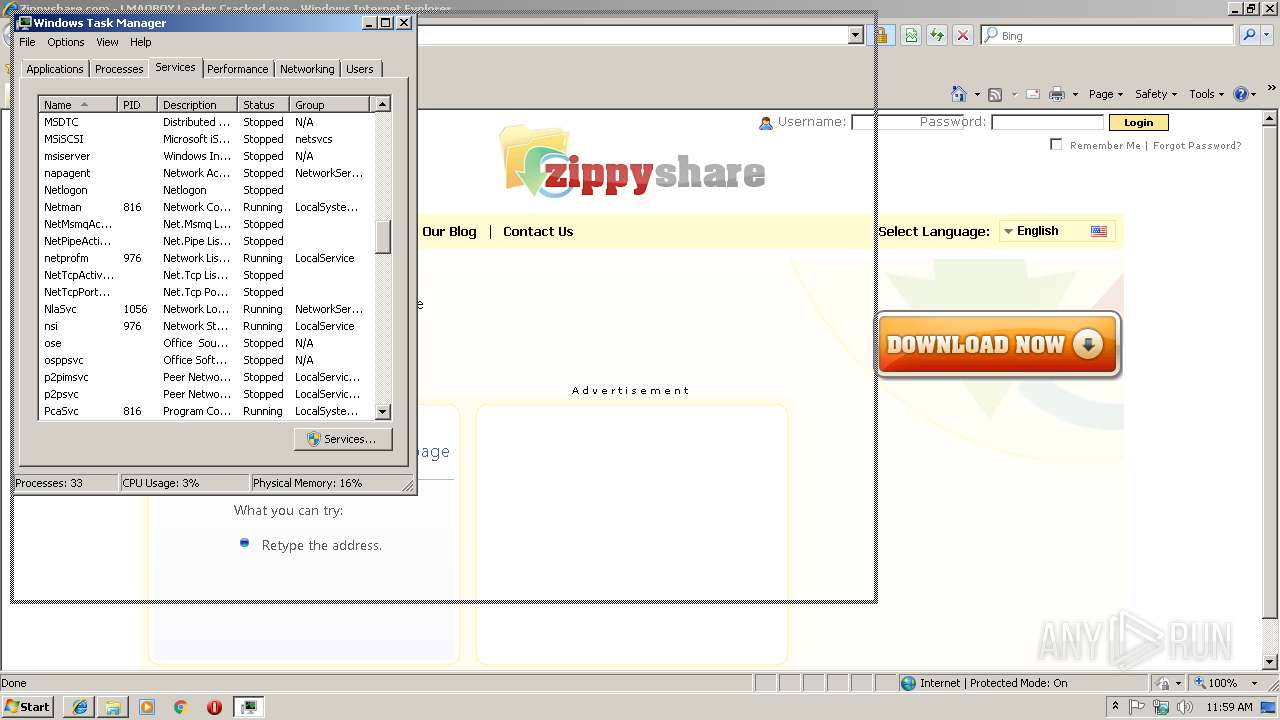Select Task Manager taskbar button
The width and height of the screenshot is (1280, 720).
tap(248, 707)
